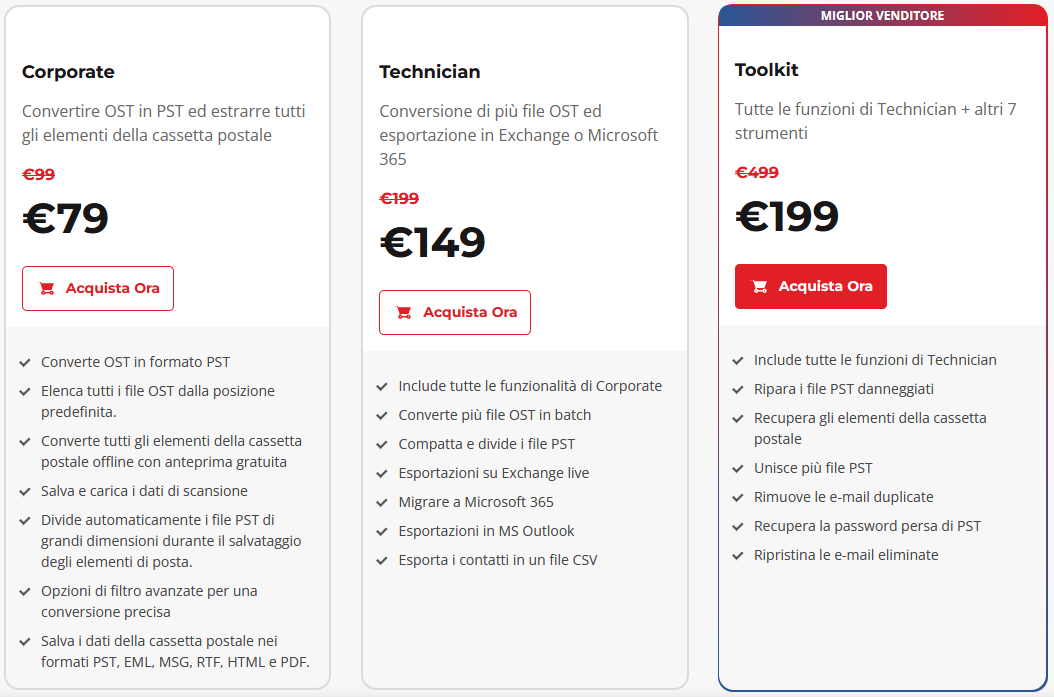Select the Toolkit plan title
The height and width of the screenshot is (697, 1054).
(x=766, y=70)
